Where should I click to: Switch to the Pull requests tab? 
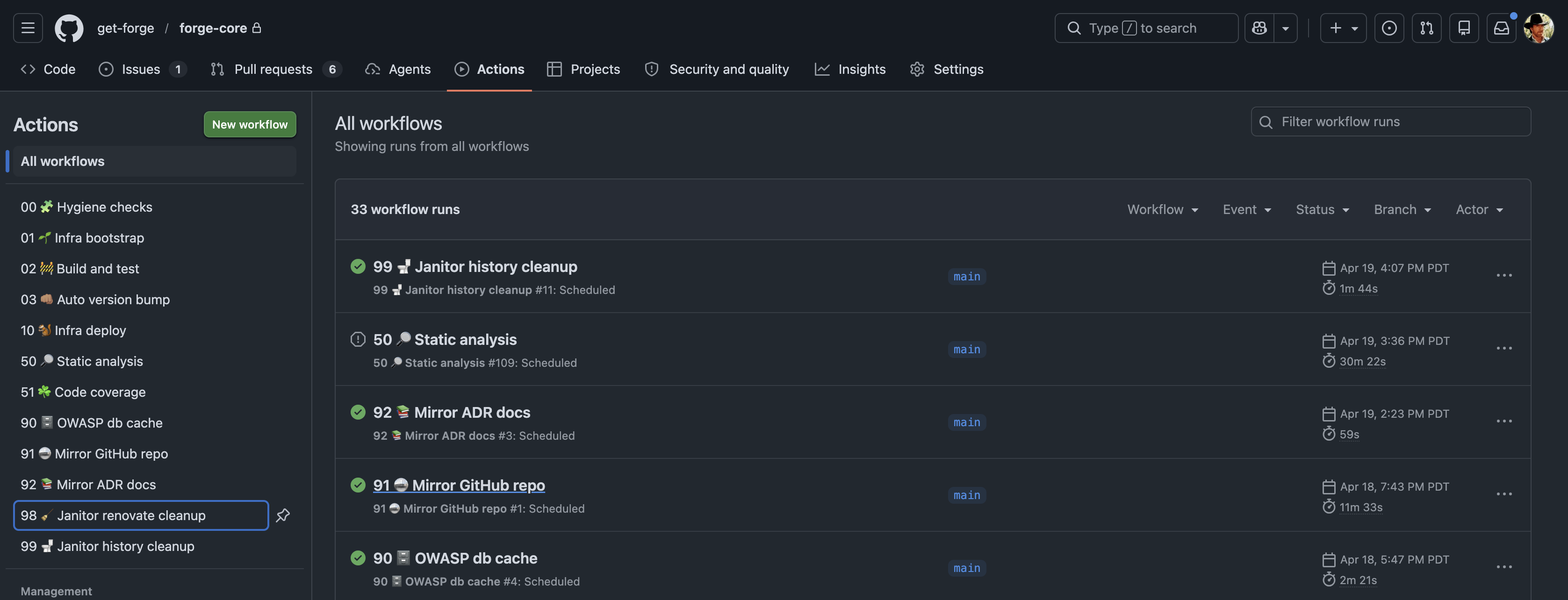click(x=274, y=69)
